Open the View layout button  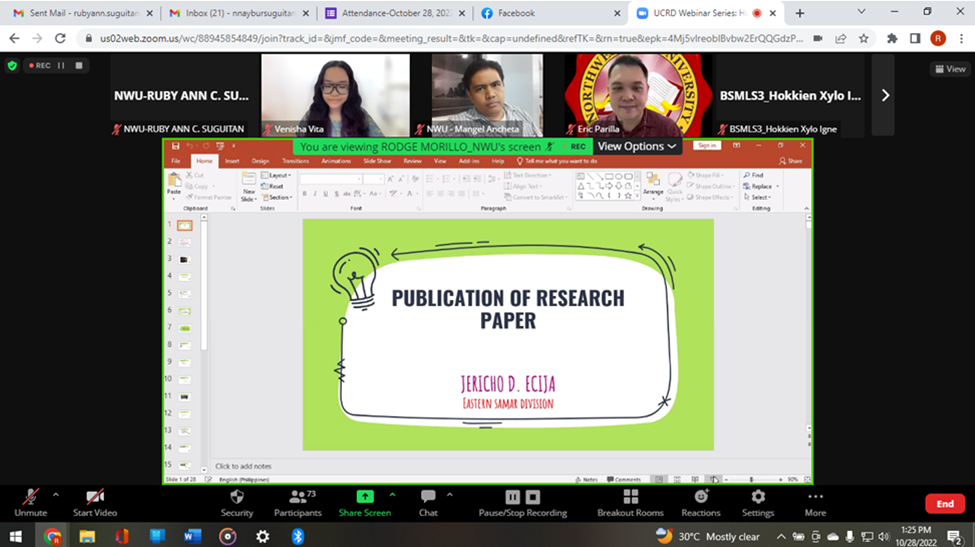[950, 69]
